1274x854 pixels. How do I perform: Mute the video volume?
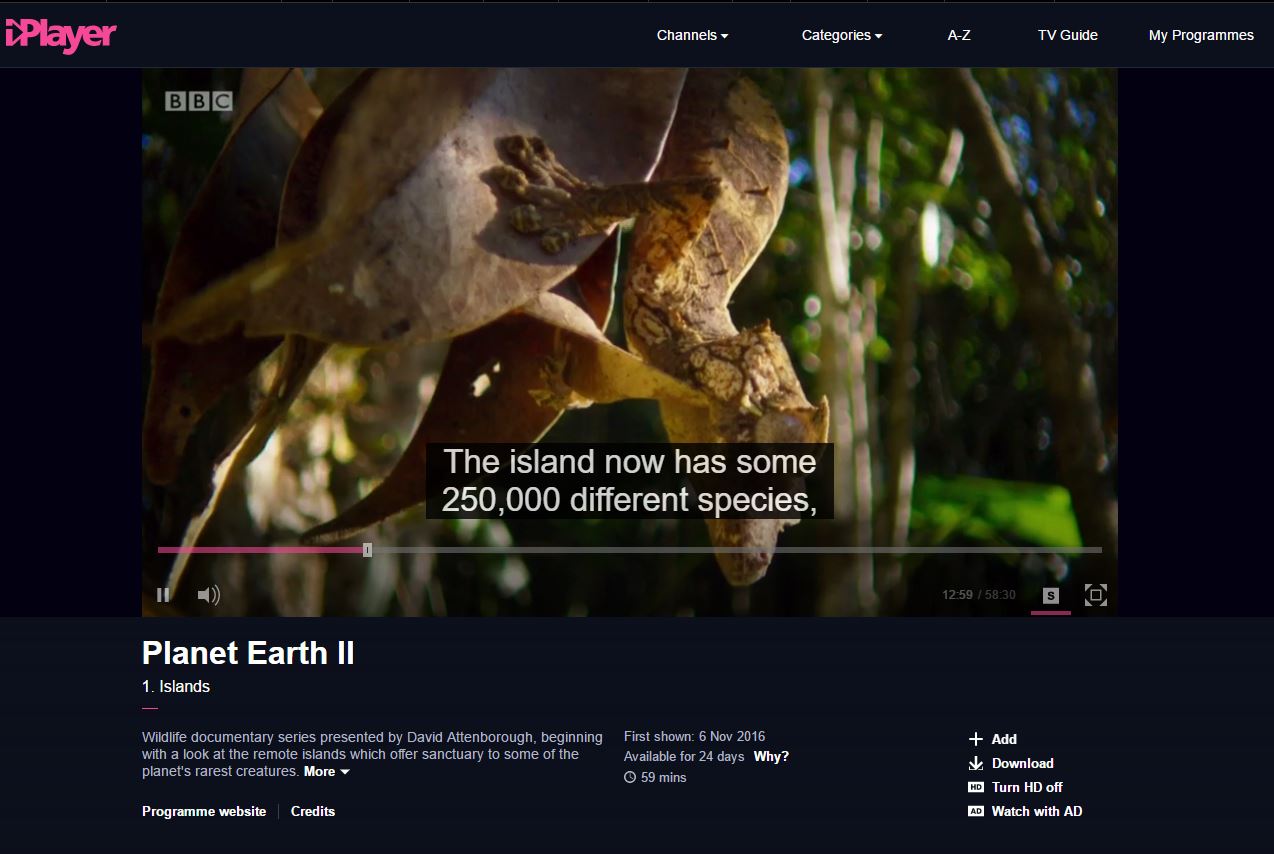[208, 595]
